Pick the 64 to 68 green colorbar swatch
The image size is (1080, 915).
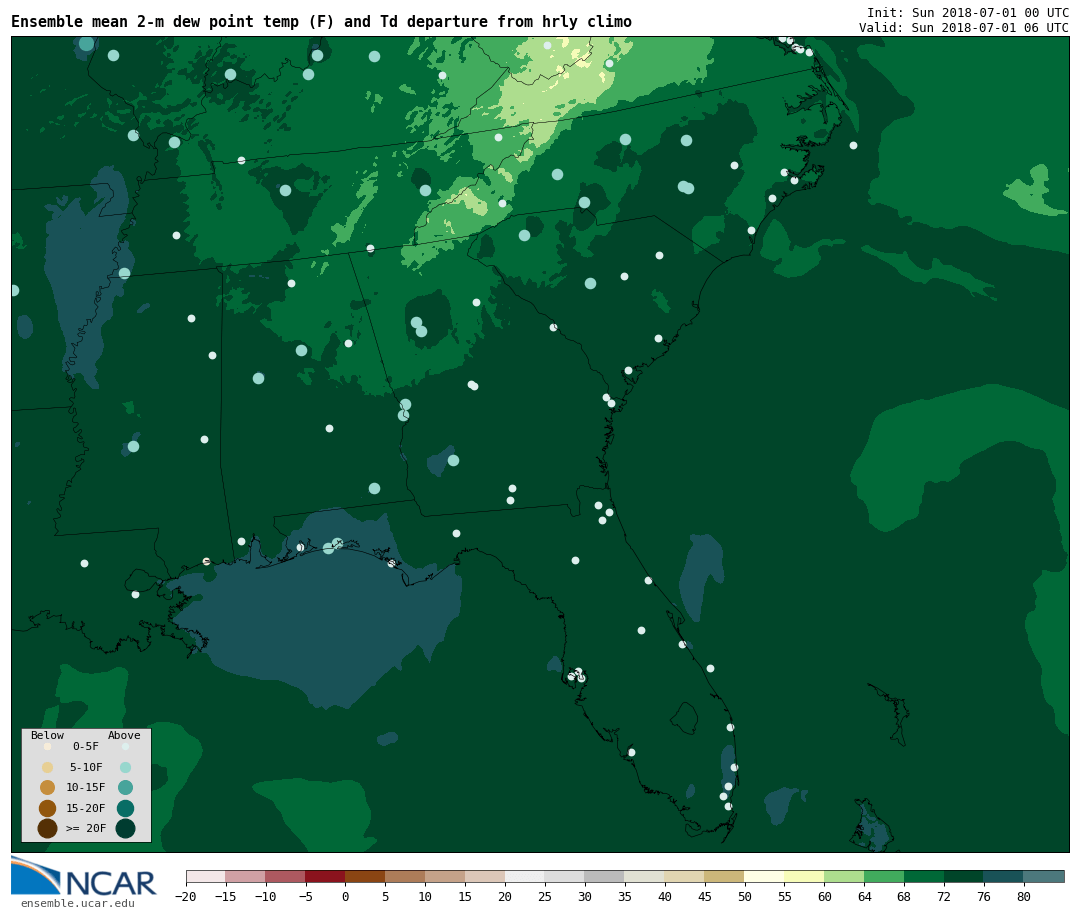(x=884, y=876)
